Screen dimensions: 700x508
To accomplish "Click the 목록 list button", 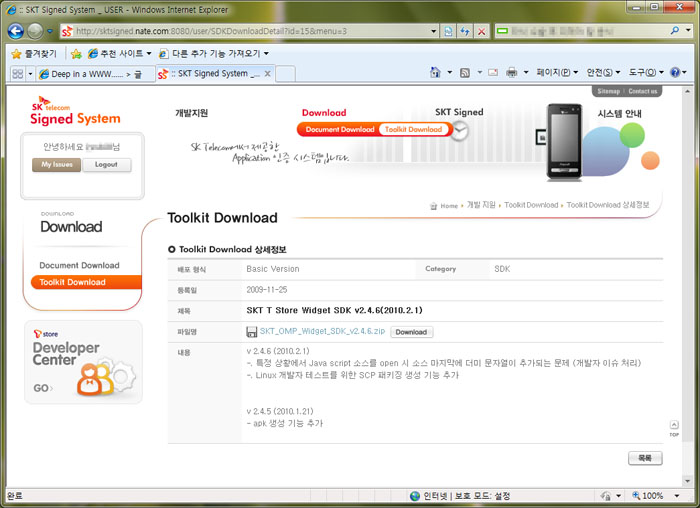I will click(645, 458).
